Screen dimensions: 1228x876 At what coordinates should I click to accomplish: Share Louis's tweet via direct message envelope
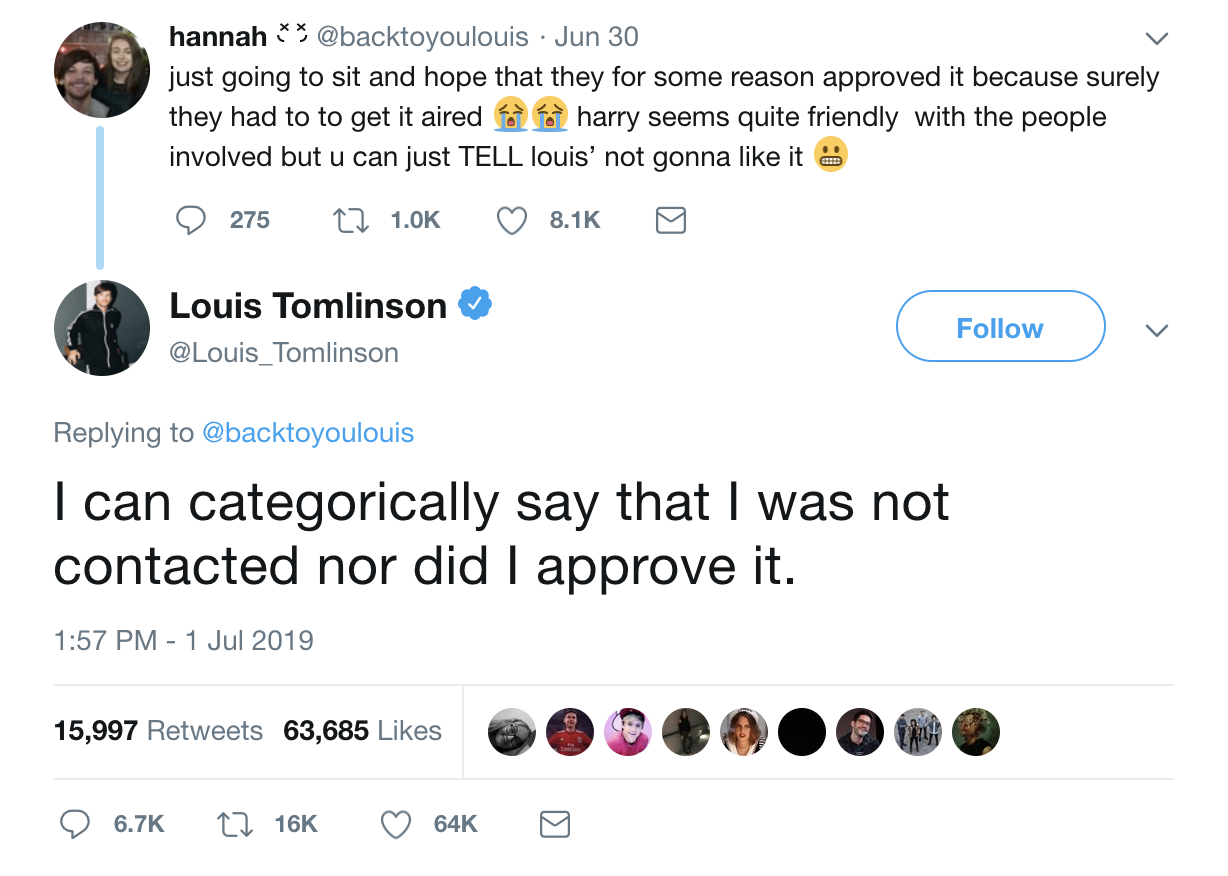tap(555, 824)
